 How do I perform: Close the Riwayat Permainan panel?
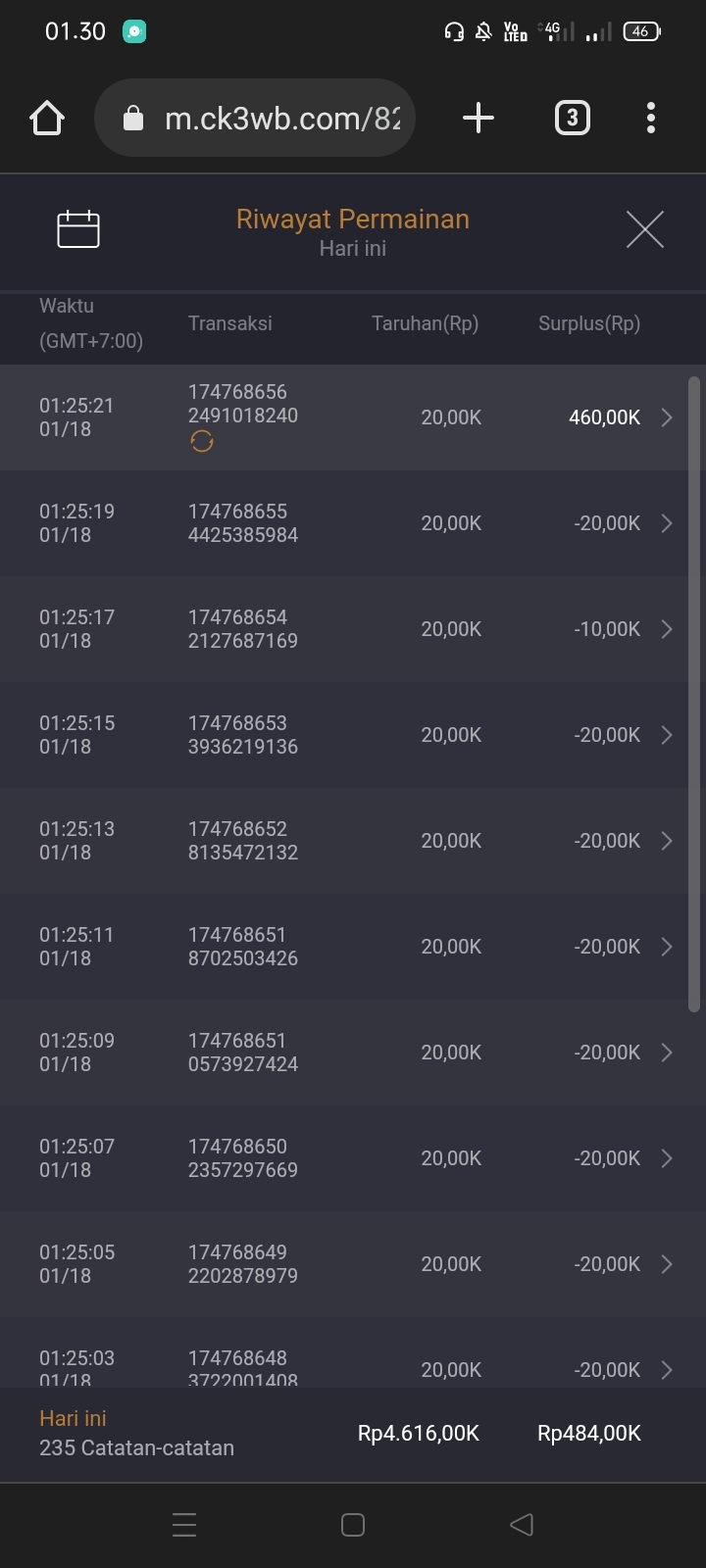[x=644, y=229]
